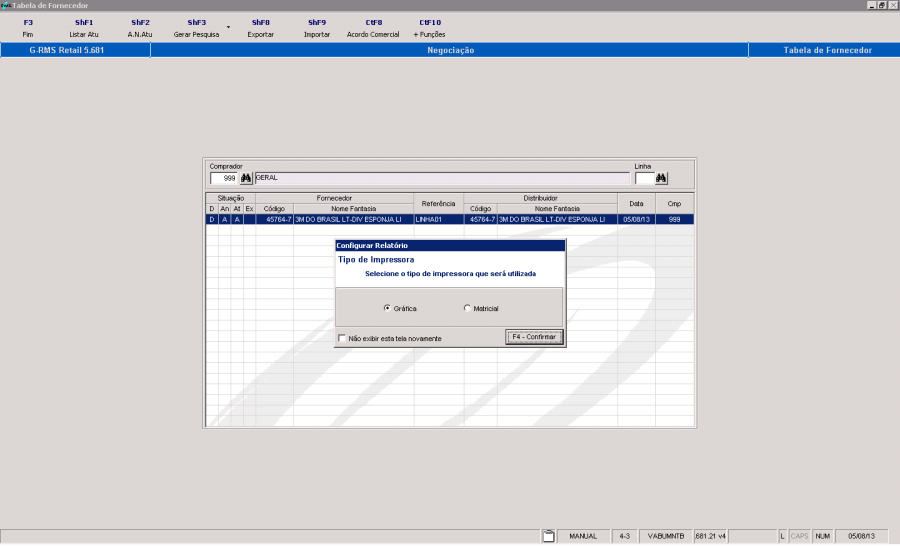This screenshot has width=900, height=546.
Task: Click VABUMNTB status bar entry
Action: click(666, 536)
